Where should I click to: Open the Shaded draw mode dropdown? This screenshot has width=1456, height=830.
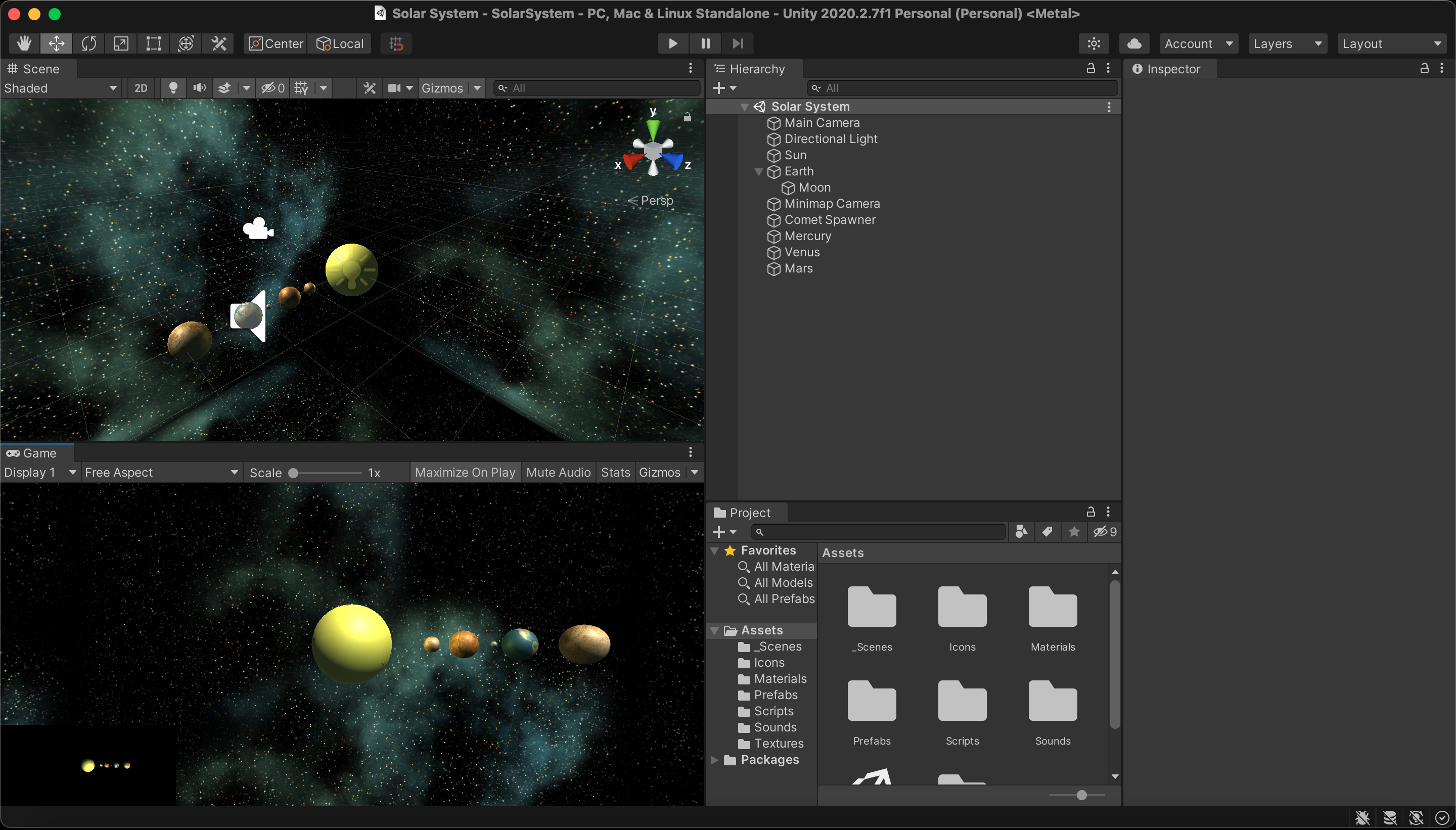click(61, 88)
